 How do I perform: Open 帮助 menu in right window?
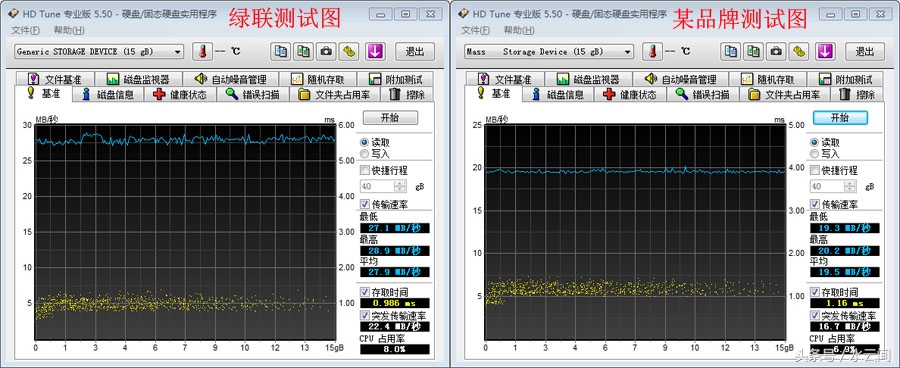click(x=519, y=30)
